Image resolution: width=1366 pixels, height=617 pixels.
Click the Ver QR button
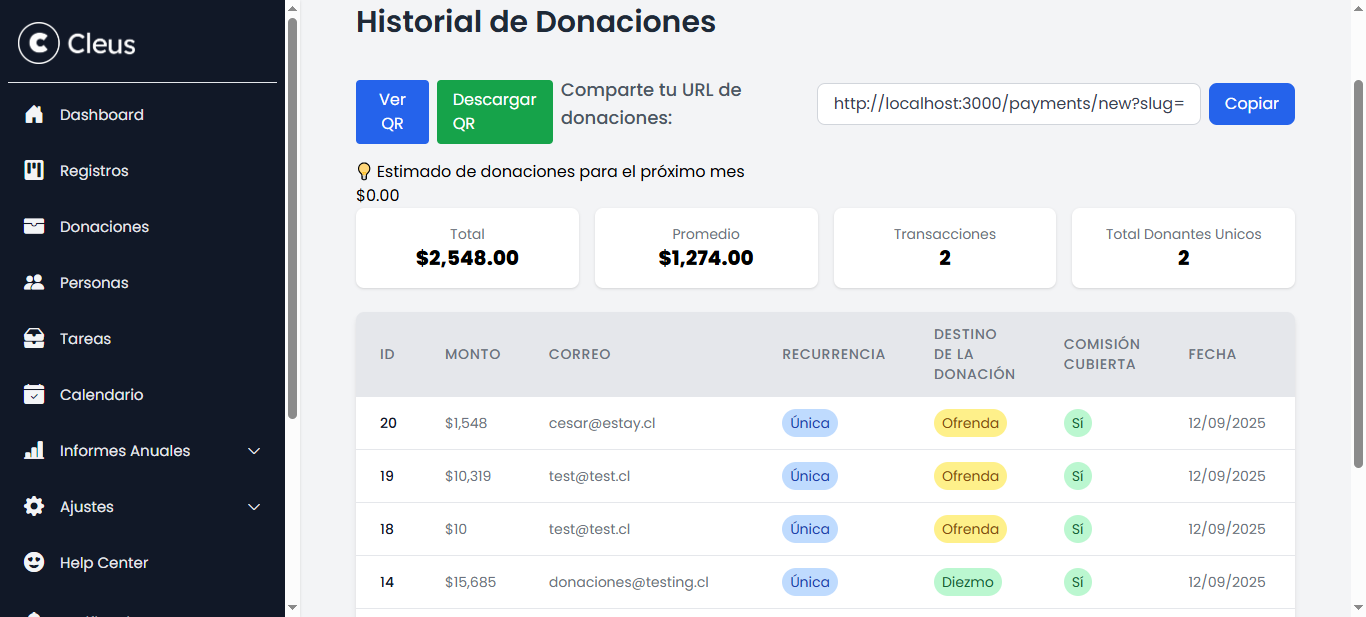click(x=392, y=111)
